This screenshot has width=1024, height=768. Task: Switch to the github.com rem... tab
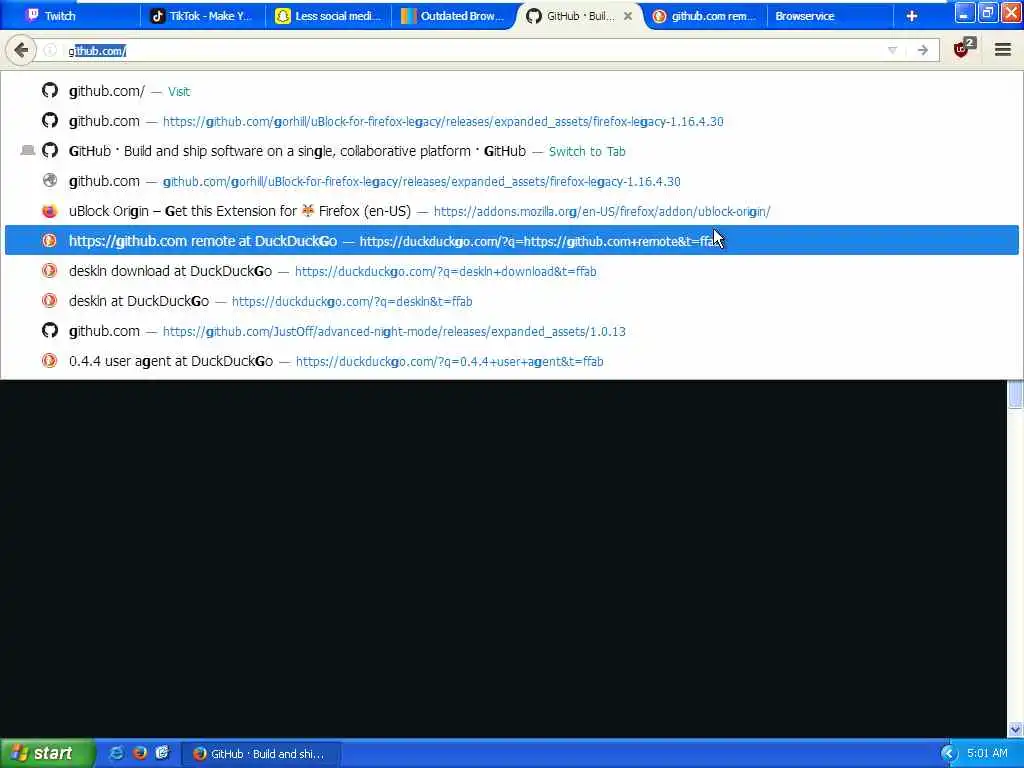coord(705,16)
